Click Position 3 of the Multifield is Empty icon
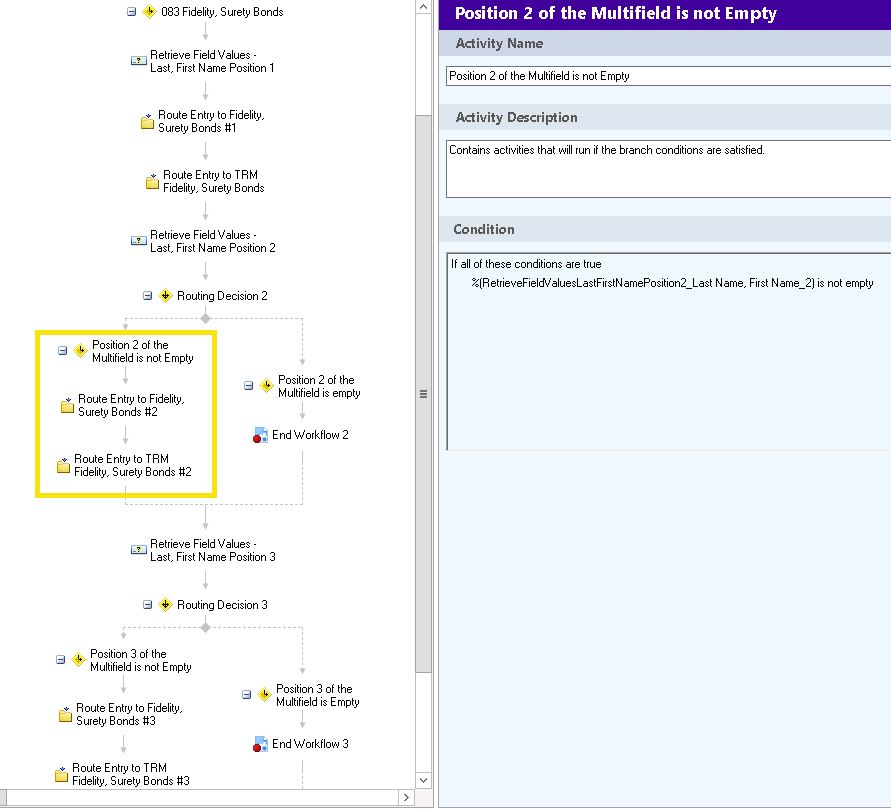The height and width of the screenshot is (812, 891). [264, 694]
